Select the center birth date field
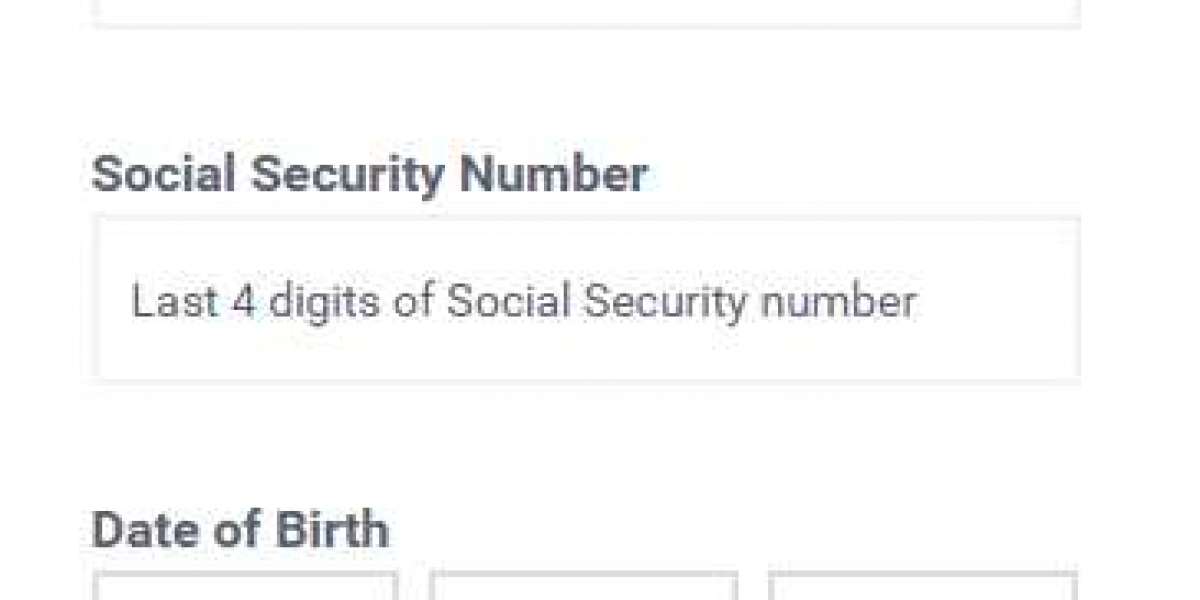The image size is (1200, 600). click(x=583, y=587)
